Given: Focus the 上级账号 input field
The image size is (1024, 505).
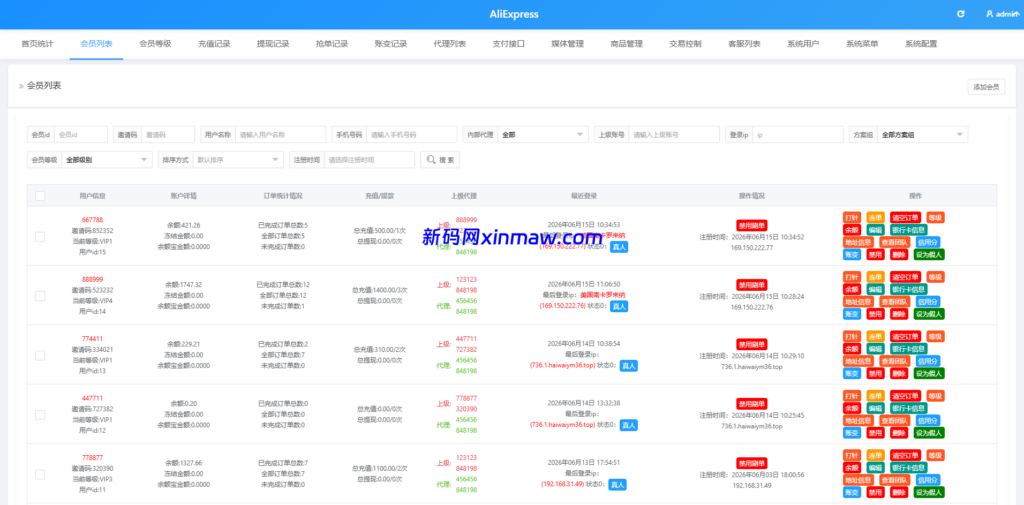Looking at the screenshot, I should (x=674, y=135).
